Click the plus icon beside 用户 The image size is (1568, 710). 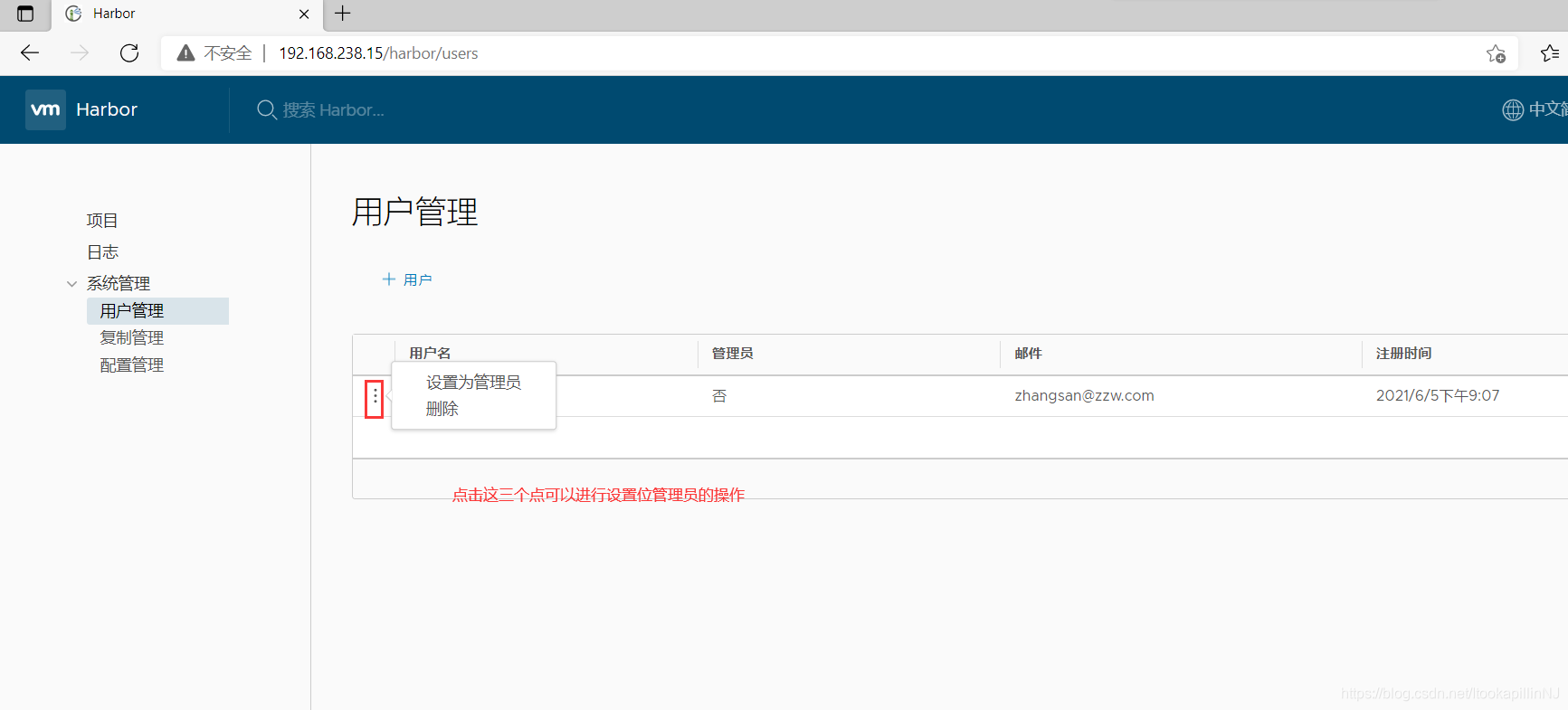389,279
